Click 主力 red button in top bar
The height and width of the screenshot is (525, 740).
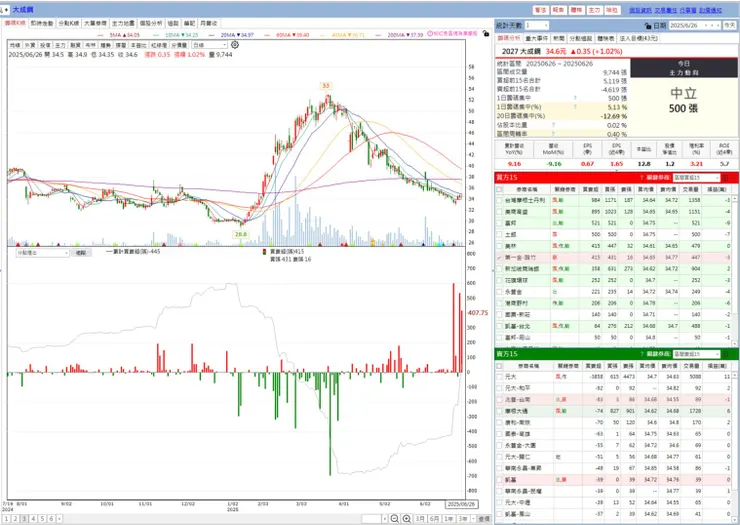[x=594, y=10]
